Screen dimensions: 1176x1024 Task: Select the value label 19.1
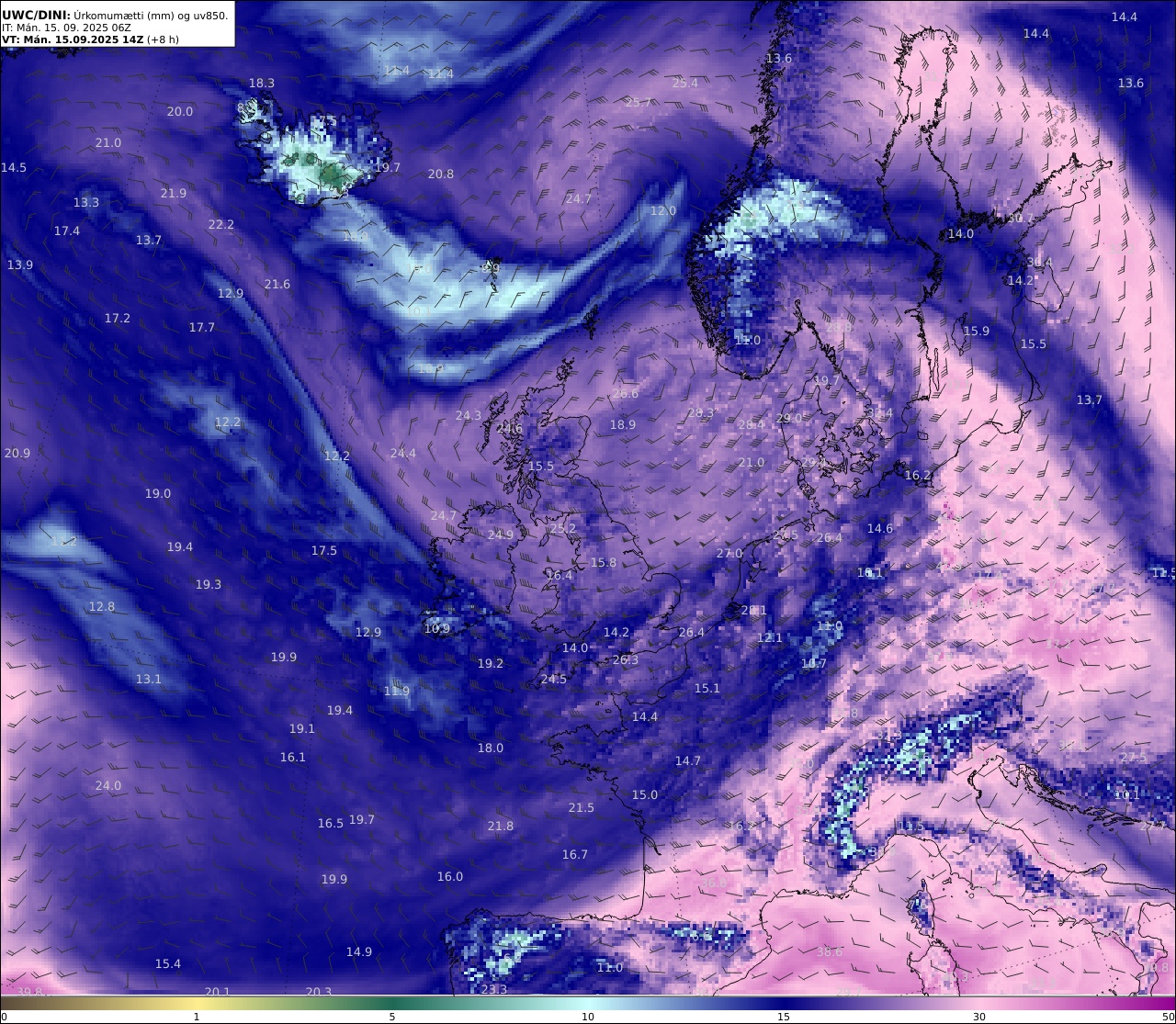pyautogui.click(x=302, y=728)
